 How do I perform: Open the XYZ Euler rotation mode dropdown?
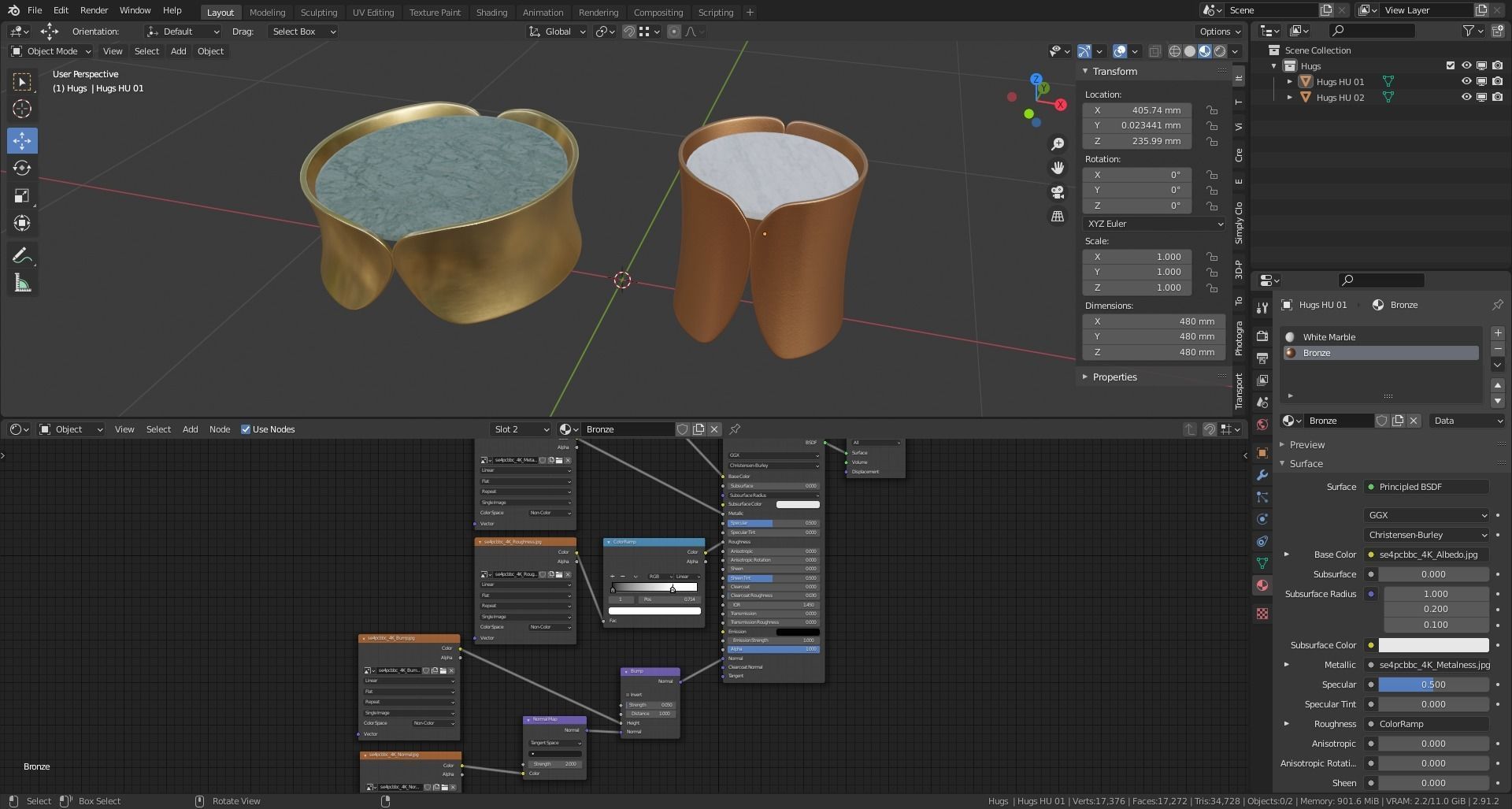click(1154, 224)
